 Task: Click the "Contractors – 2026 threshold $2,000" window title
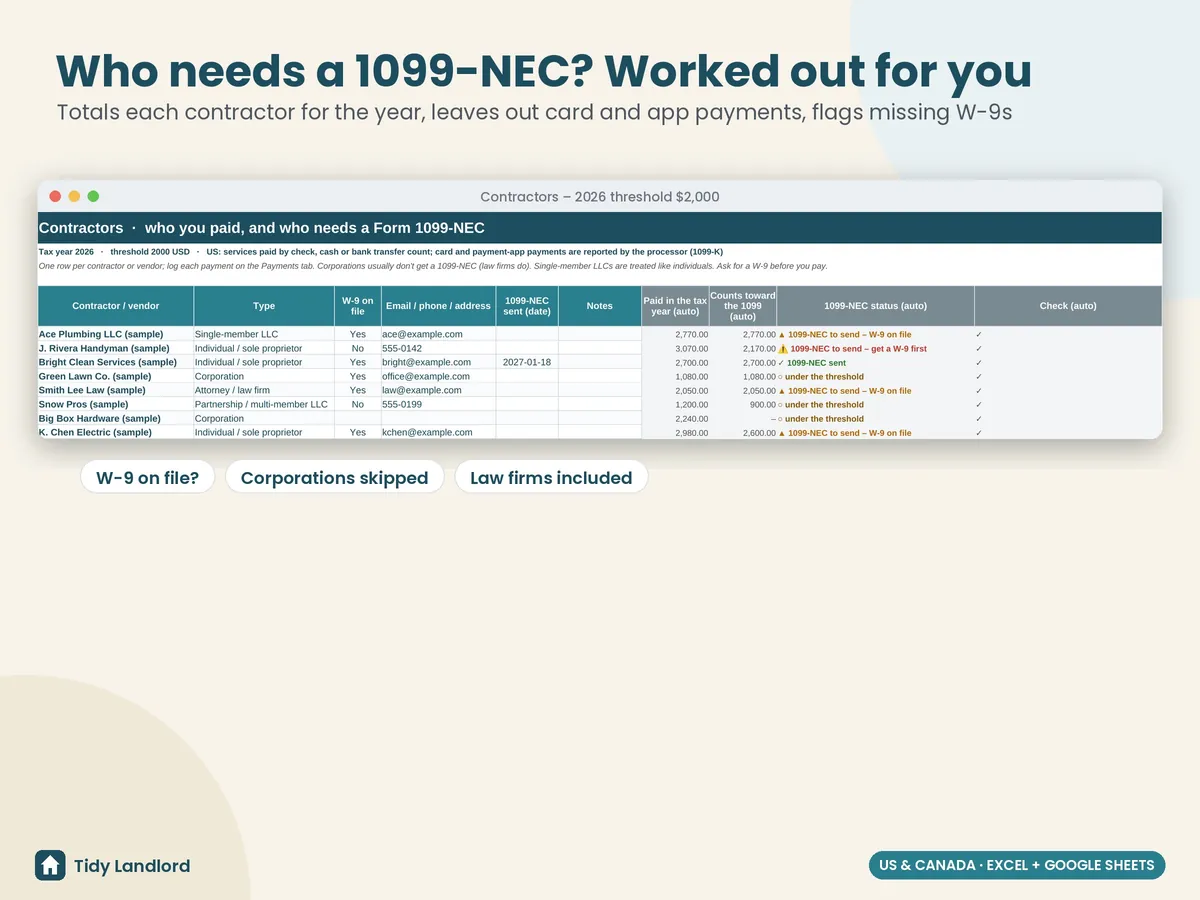click(600, 197)
